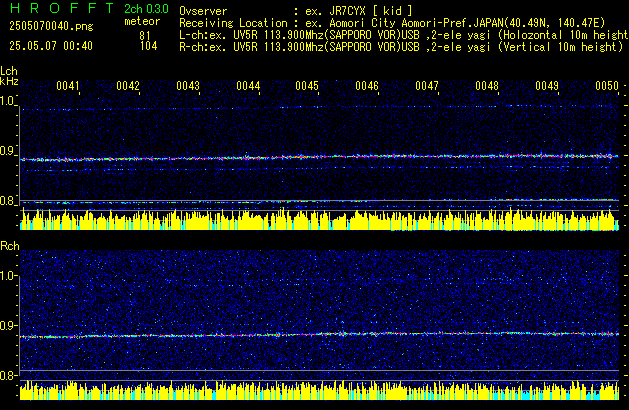This screenshot has width=629, height=410.
Task: Click time marker 0048
Action: point(487,86)
